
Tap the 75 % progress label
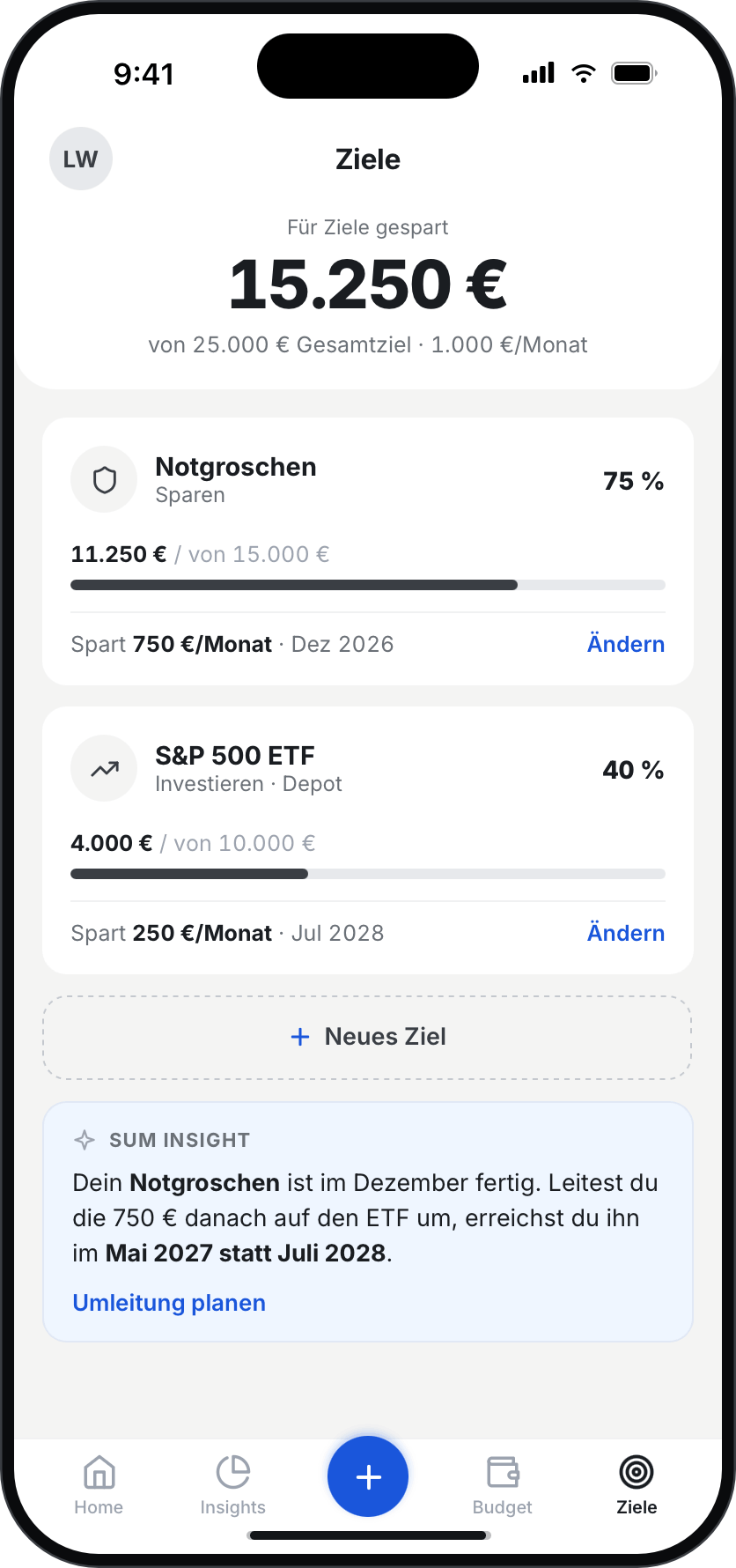tap(633, 481)
